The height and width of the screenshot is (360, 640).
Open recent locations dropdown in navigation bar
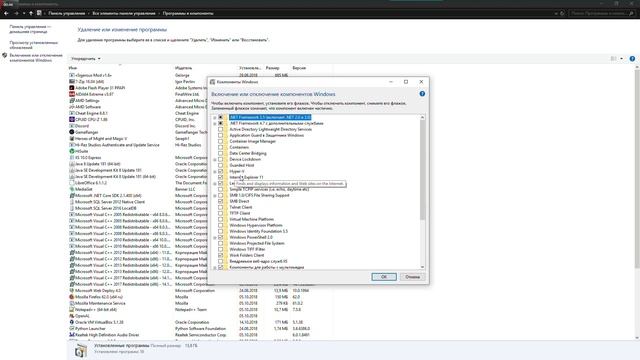pyautogui.click(x=24, y=13)
